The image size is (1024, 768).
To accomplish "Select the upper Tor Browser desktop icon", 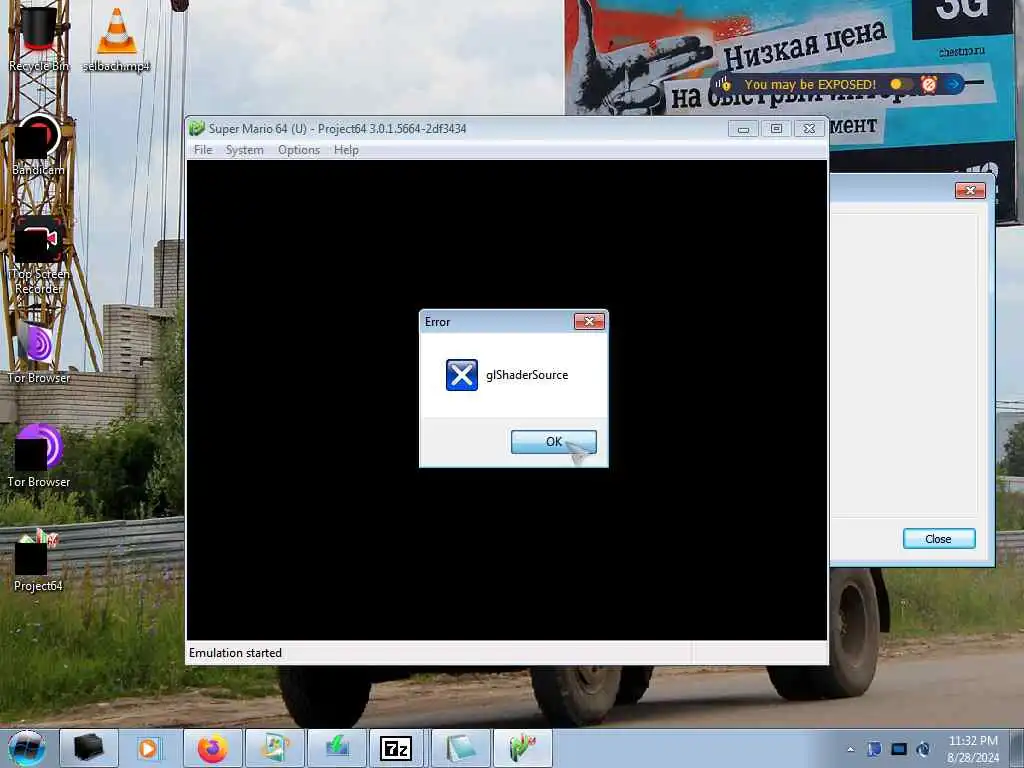I will coord(39,353).
